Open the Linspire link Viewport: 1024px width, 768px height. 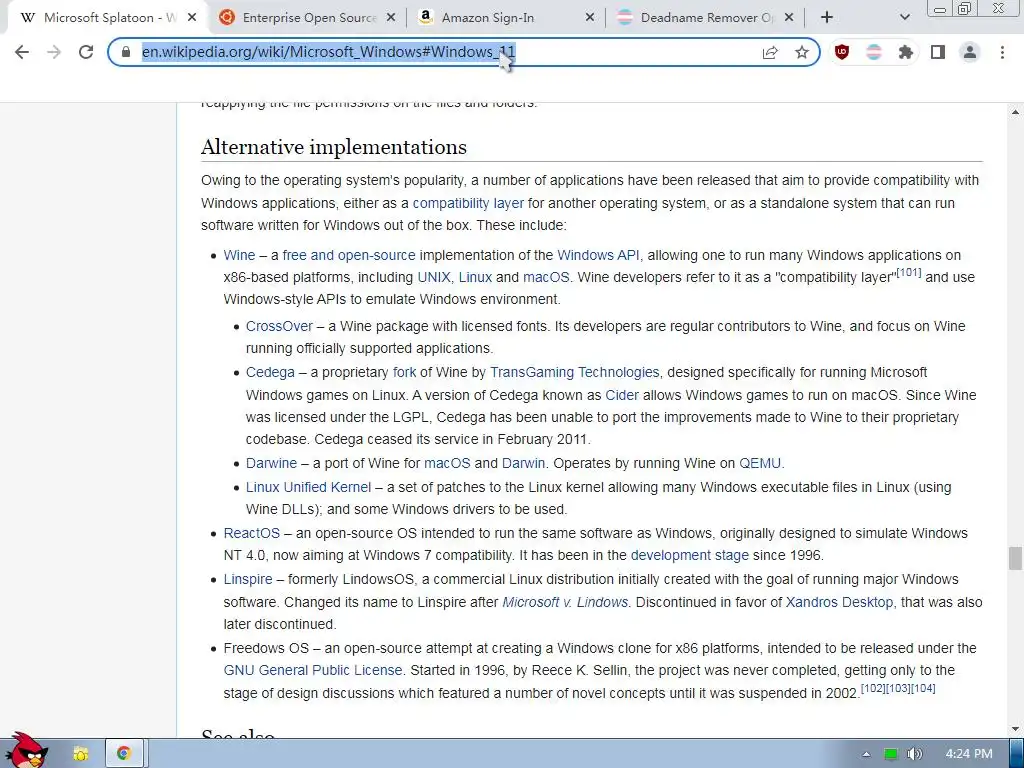click(248, 580)
